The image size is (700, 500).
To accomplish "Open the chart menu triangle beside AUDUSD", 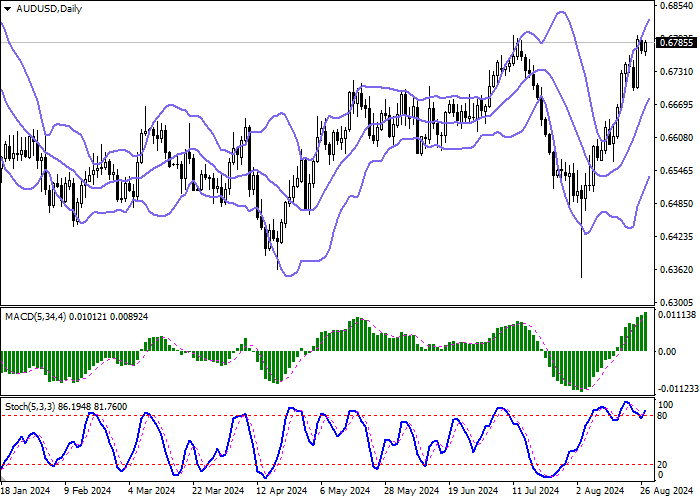I will (8, 8).
